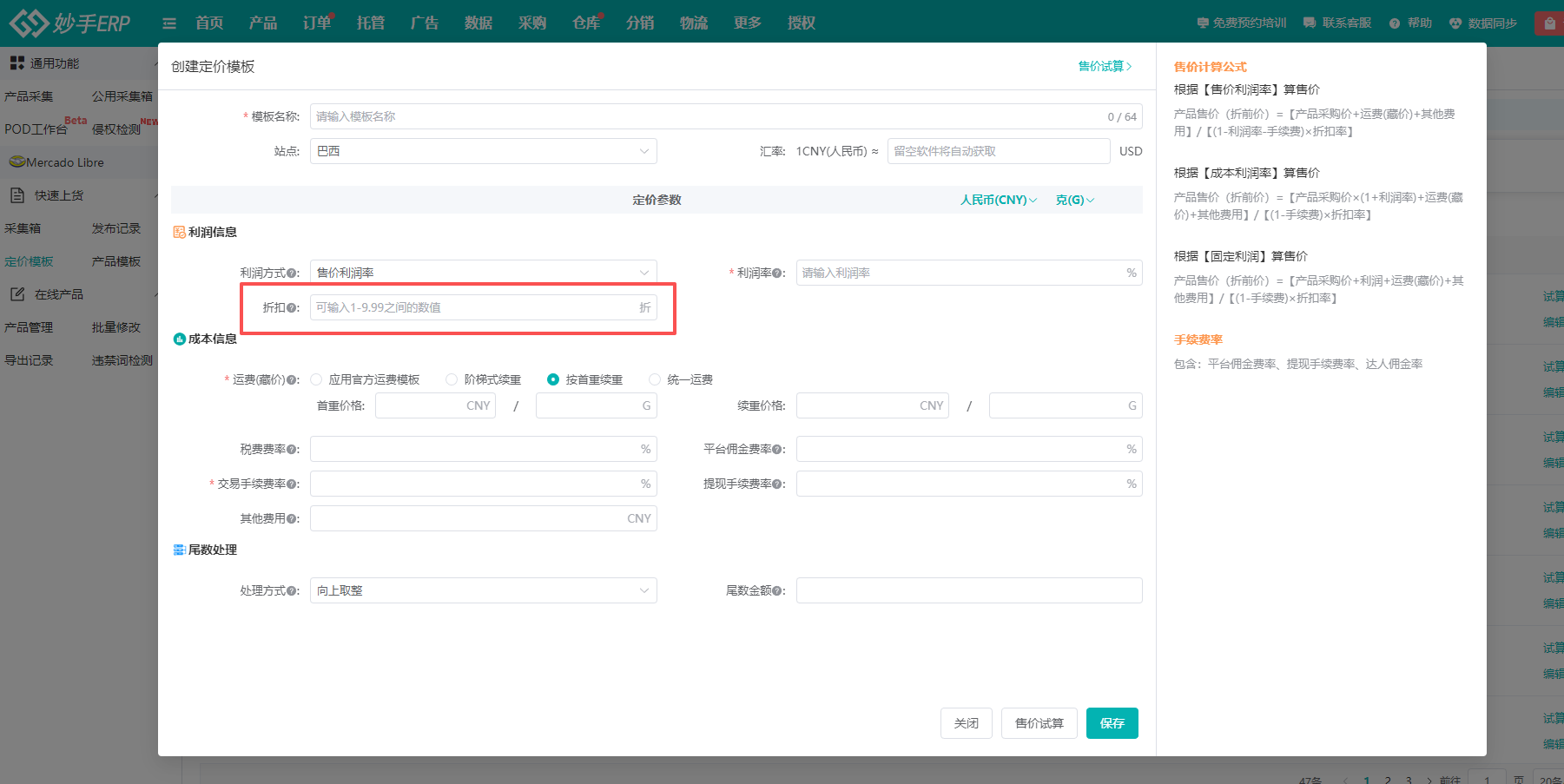
Task: Select the 应用官方运费模板 radio option
Action: pyautogui.click(x=317, y=379)
